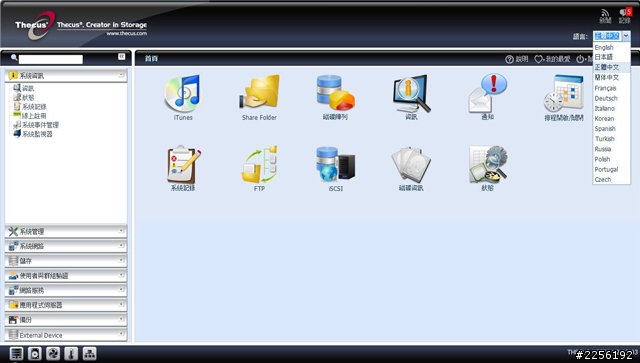Select Czech in language list

coord(611,180)
